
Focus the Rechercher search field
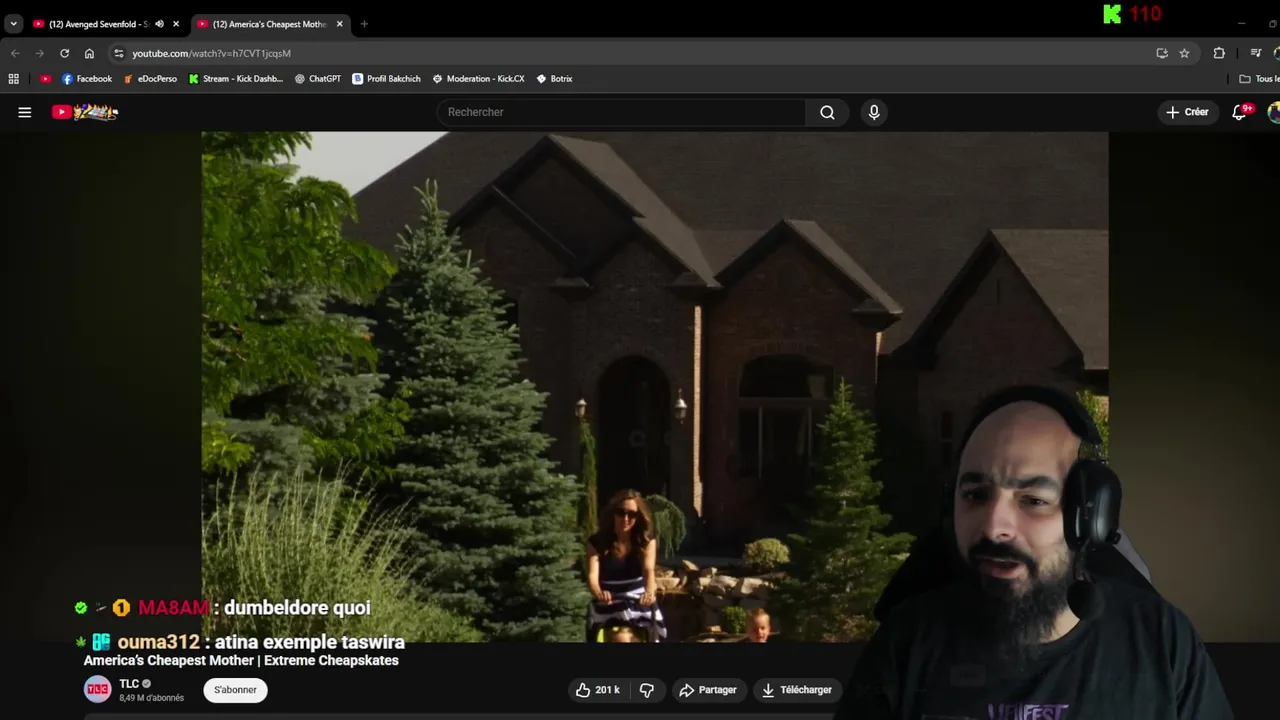(620, 112)
